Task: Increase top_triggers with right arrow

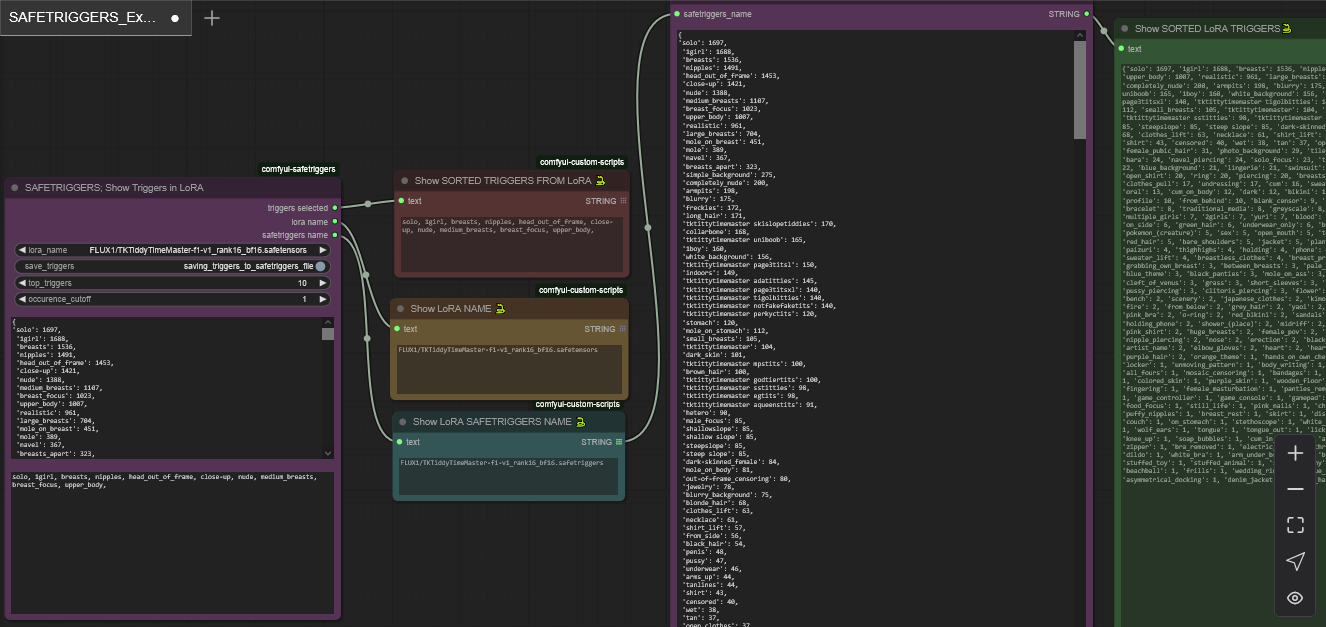Action: pos(322,283)
